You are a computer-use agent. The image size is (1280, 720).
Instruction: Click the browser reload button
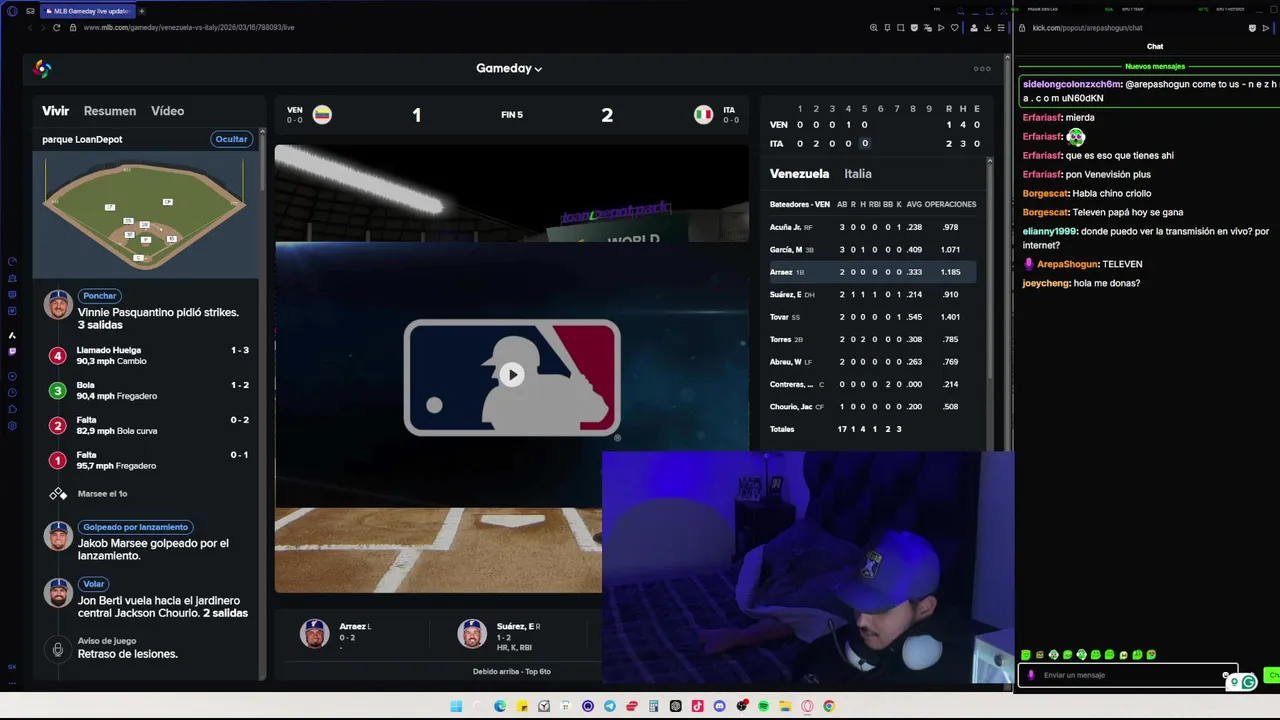[x=56, y=27]
